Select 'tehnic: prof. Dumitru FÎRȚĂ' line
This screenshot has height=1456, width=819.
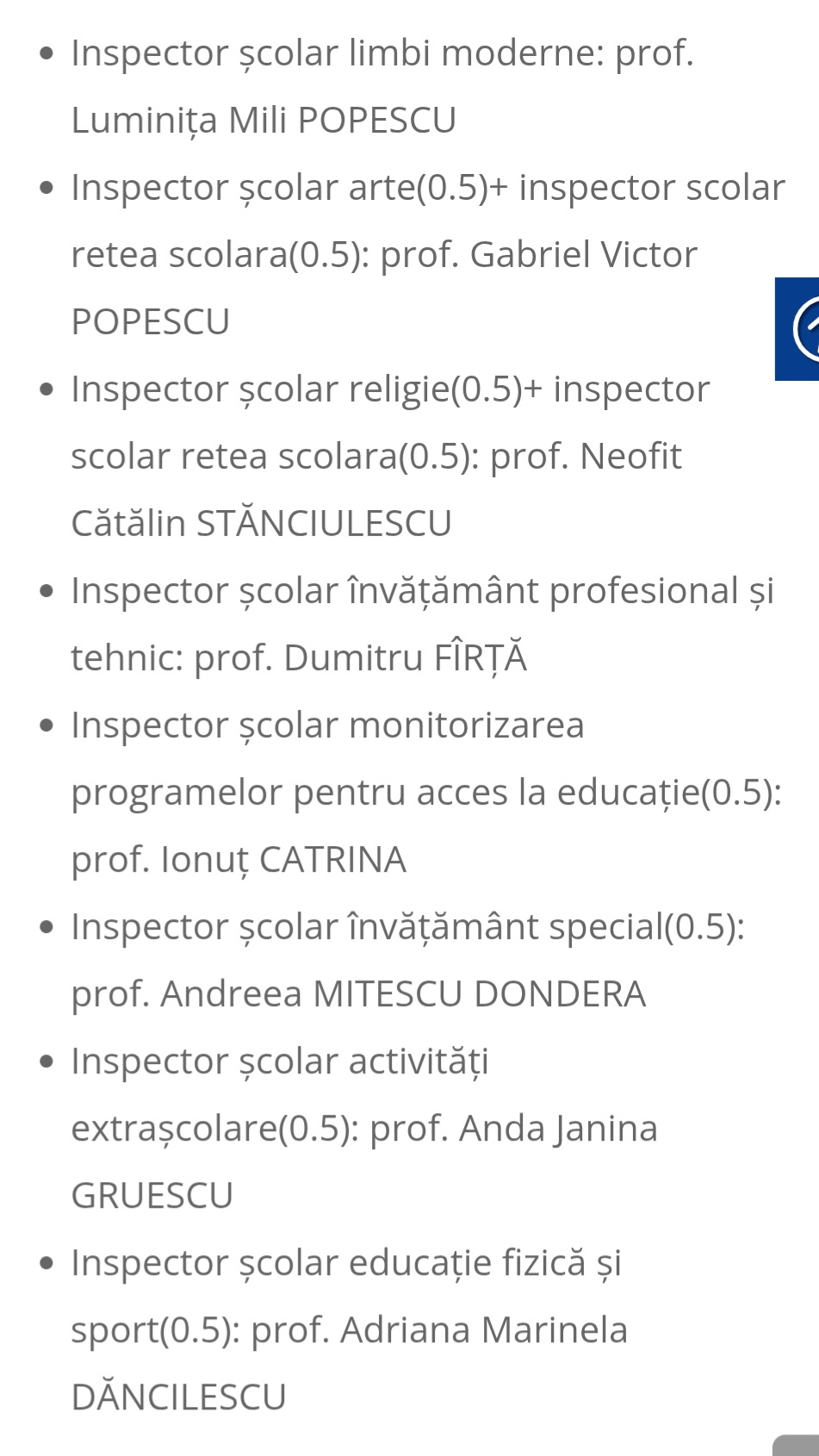tap(299, 658)
